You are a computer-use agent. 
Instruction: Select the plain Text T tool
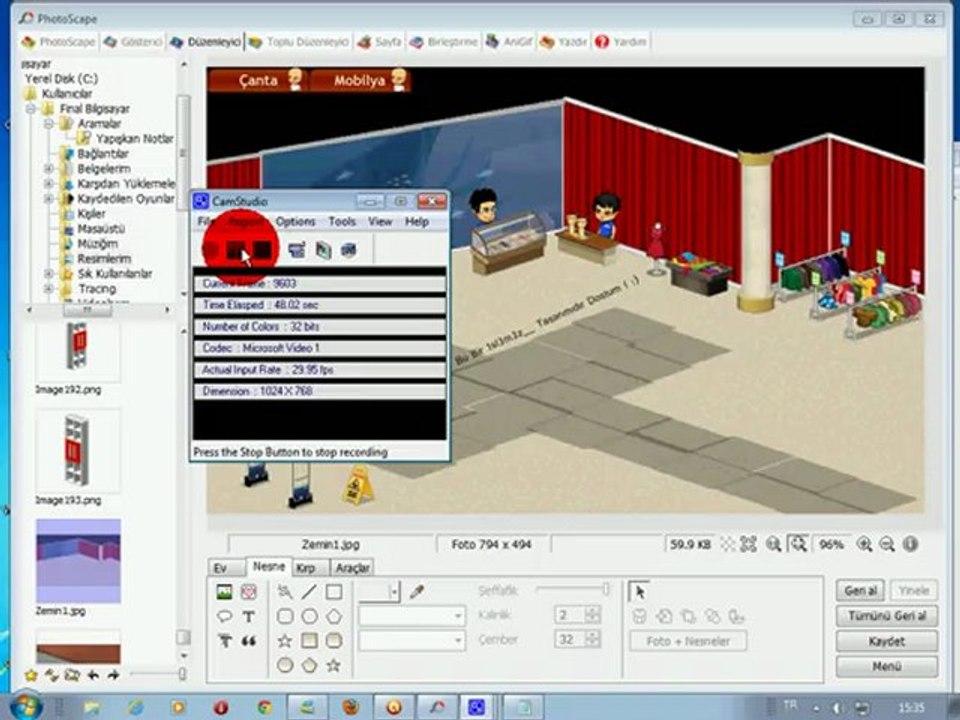click(x=249, y=617)
